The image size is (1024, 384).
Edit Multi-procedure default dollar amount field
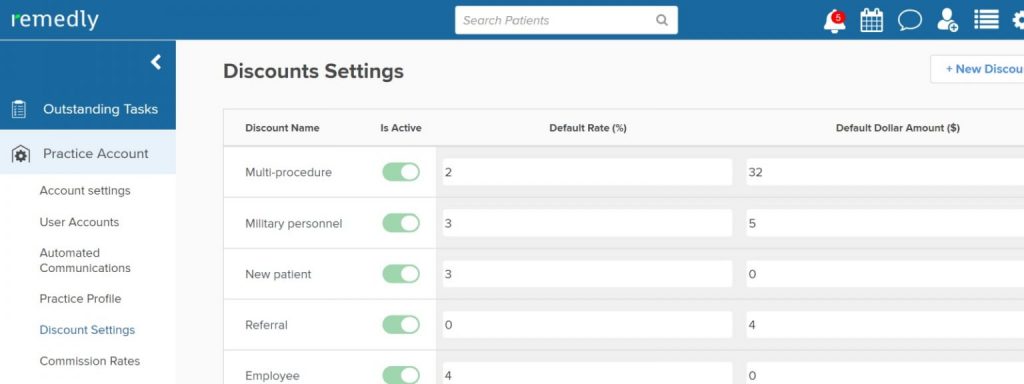click(885, 172)
